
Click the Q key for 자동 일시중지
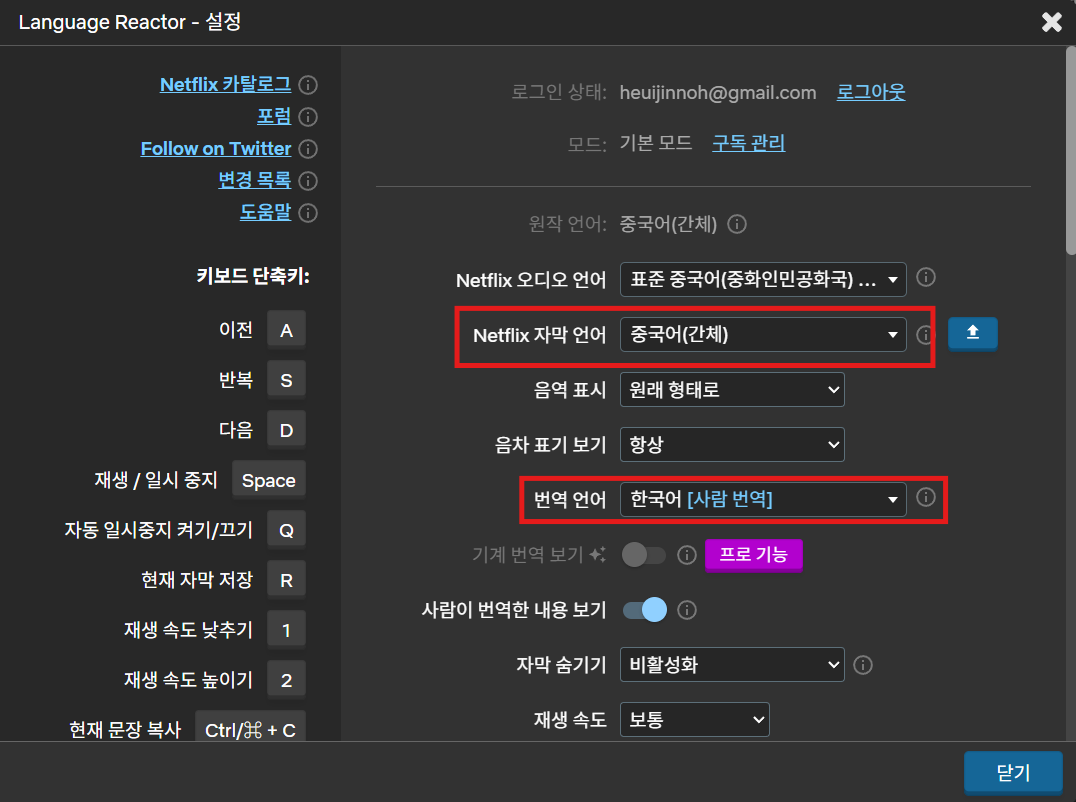coord(286,530)
